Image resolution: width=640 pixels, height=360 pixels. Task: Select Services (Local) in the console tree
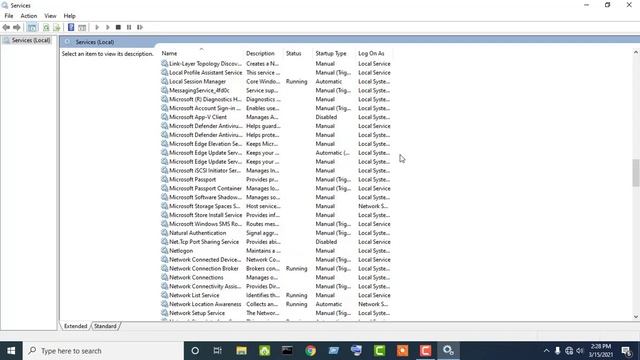(31, 40)
